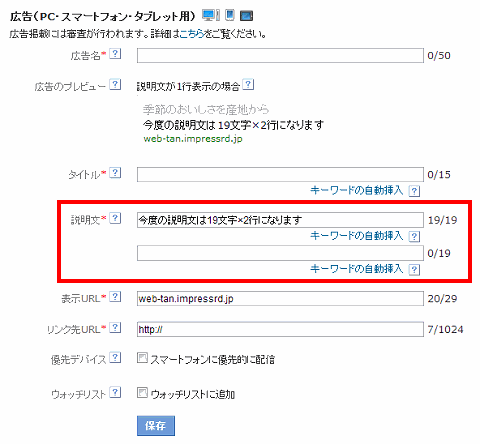Viewport: 480px width, 444px height.
Task: Click first 説明文 field containing 今度の説明文
Action: (x=280, y=220)
